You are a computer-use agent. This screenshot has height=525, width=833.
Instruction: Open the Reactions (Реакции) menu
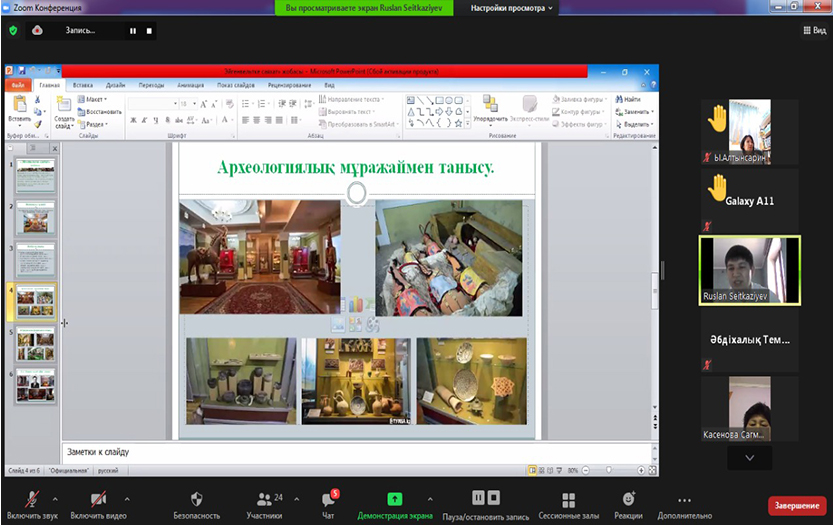[628, 498]
